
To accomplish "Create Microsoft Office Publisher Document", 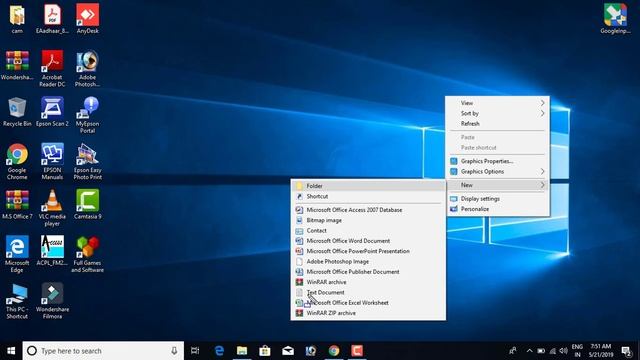I will tap(368, 271).
